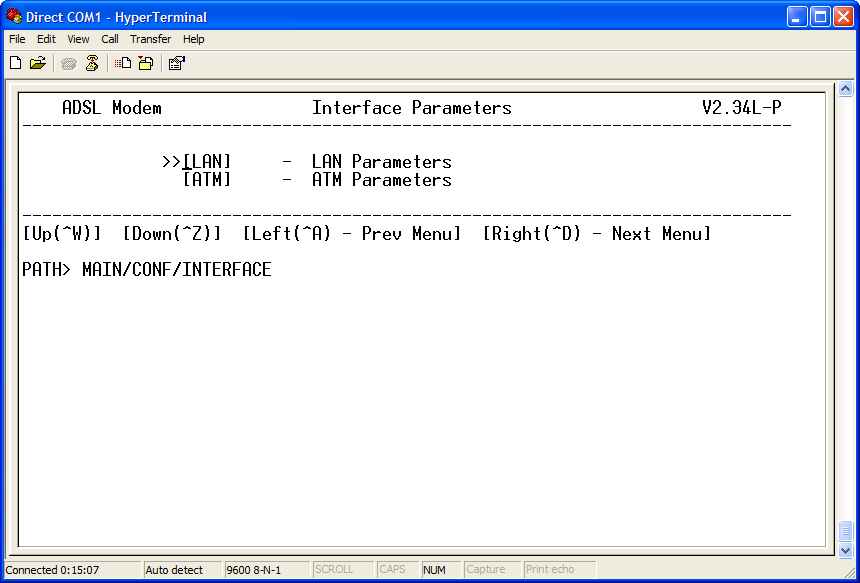Image resolution: width=860 pixels, height=583 pixels.
Task: Click the Disconnect phone icon
Action: (x=91, y=62)
